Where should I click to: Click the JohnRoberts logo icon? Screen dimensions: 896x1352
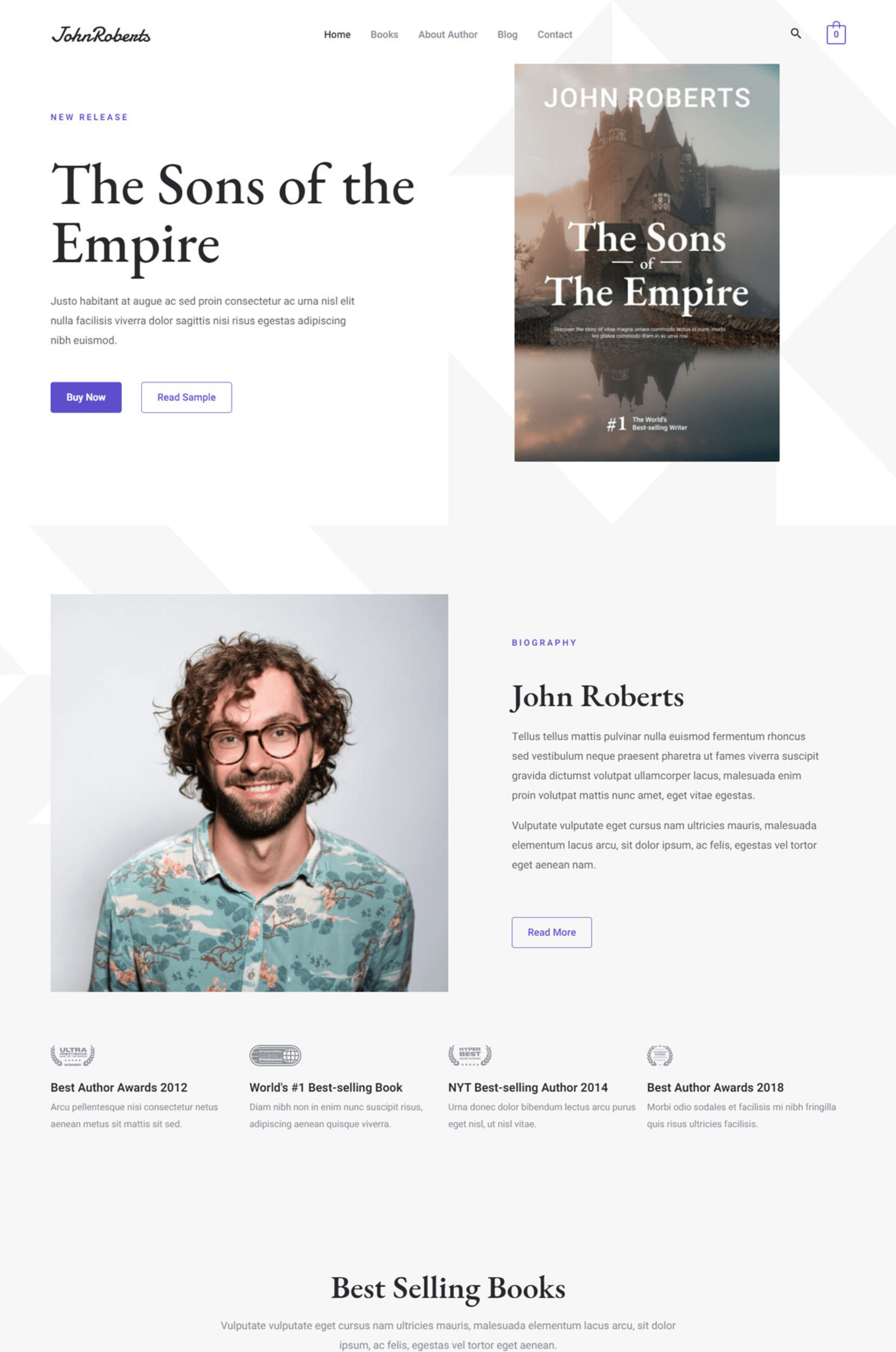pyautogui.click(x=100, y=34)
